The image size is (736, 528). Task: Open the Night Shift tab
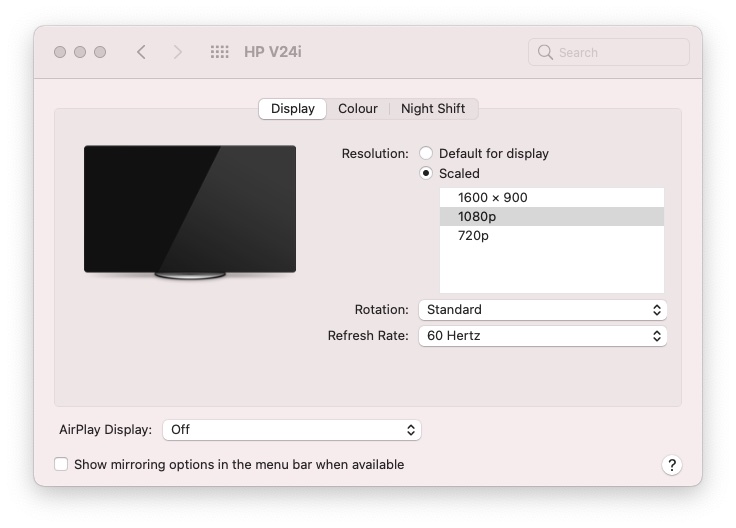coord(433,109)
